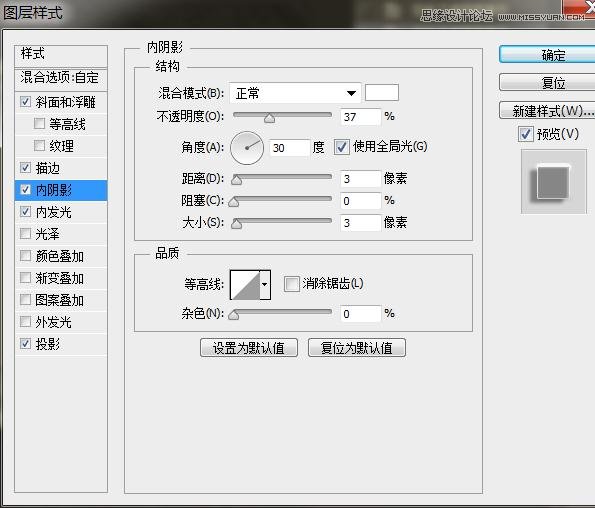Image resolution: width=595 pixels, height=508 pixels.
Task: Open the inner shadow color swatch
Action: pyautogui.click(x=382, y=93)
